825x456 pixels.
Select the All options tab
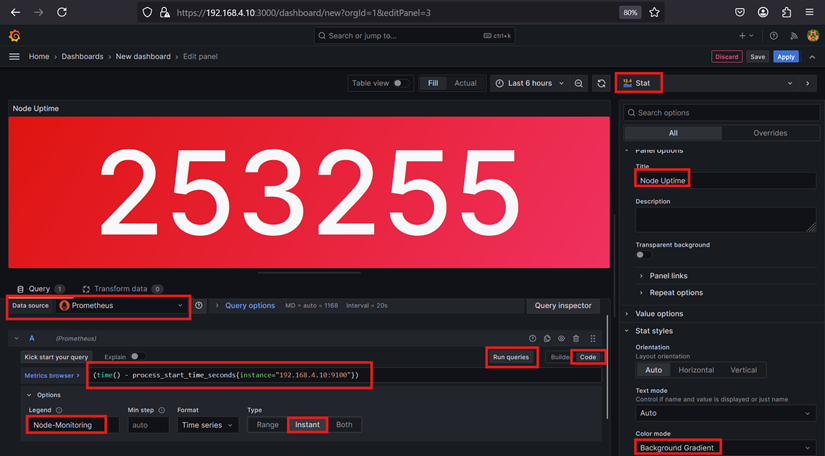pyautogui.click(x=673, y=133)
